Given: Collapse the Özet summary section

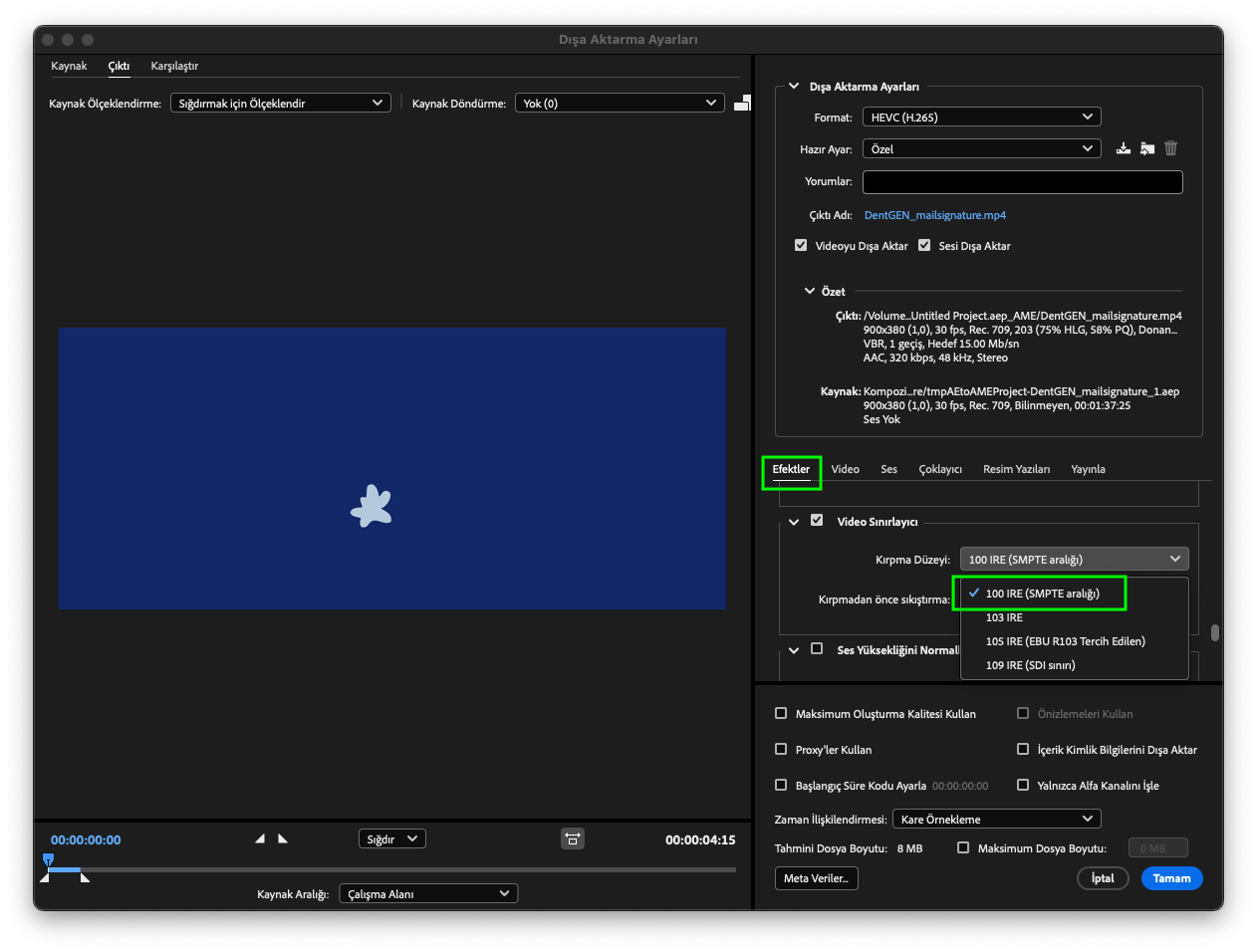Looking at the screenshot, I should [x=810, y=291].
